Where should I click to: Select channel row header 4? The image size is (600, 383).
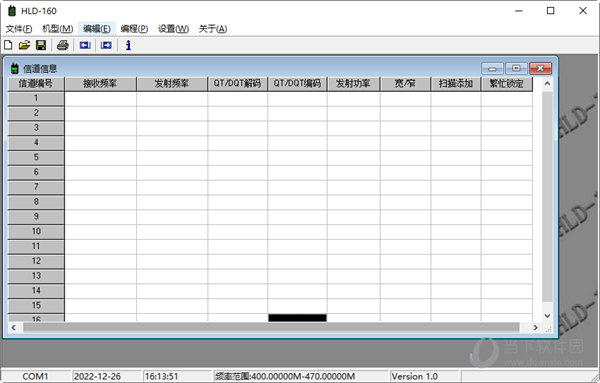pos(36,143)
